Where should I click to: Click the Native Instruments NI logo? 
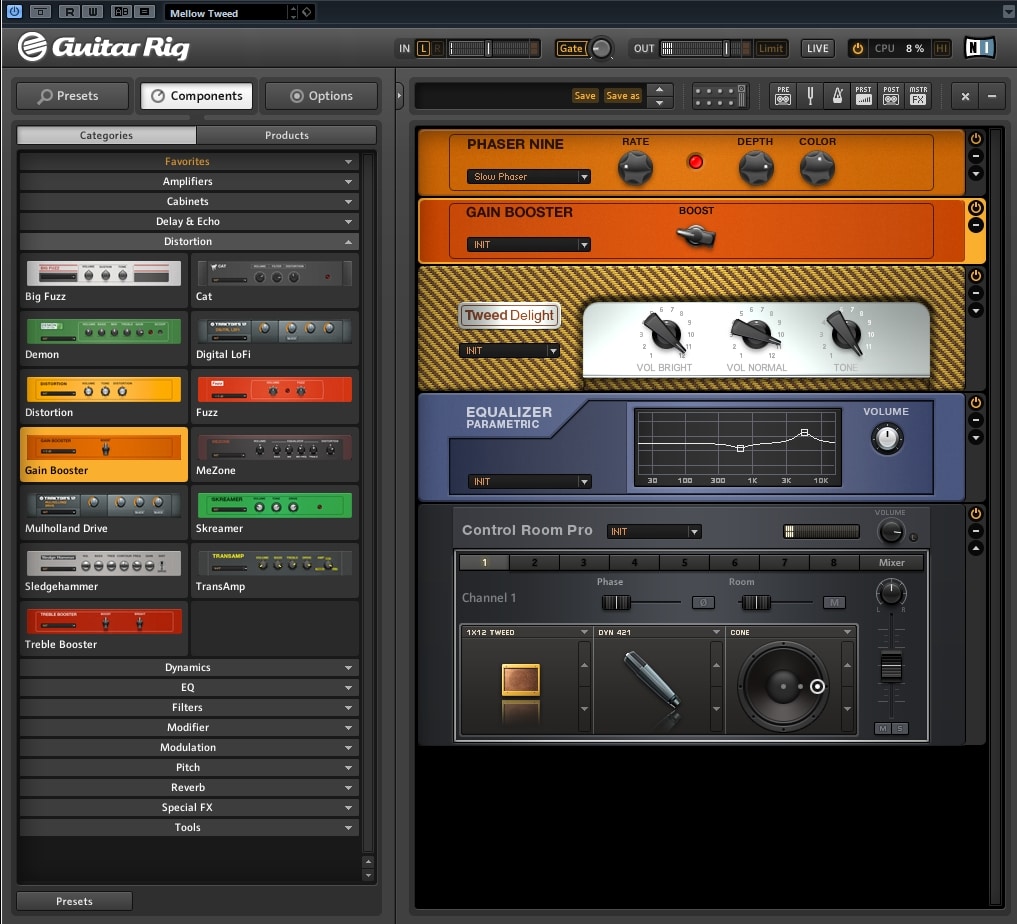click(x=979, y=48)
